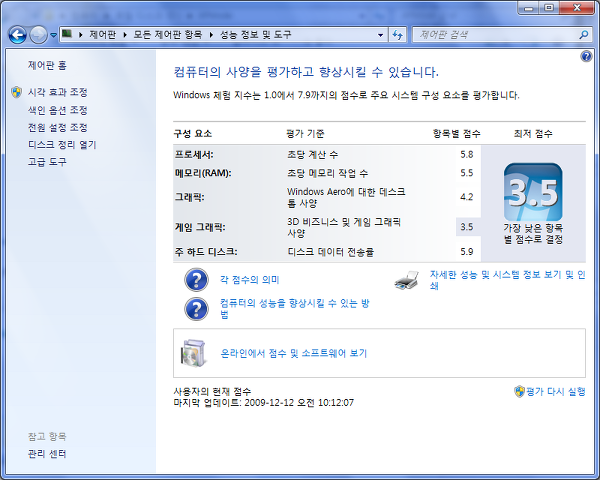Select the 프로세서: row label
The width and height of the screenshot is (600, 480).
pos(194,155)
